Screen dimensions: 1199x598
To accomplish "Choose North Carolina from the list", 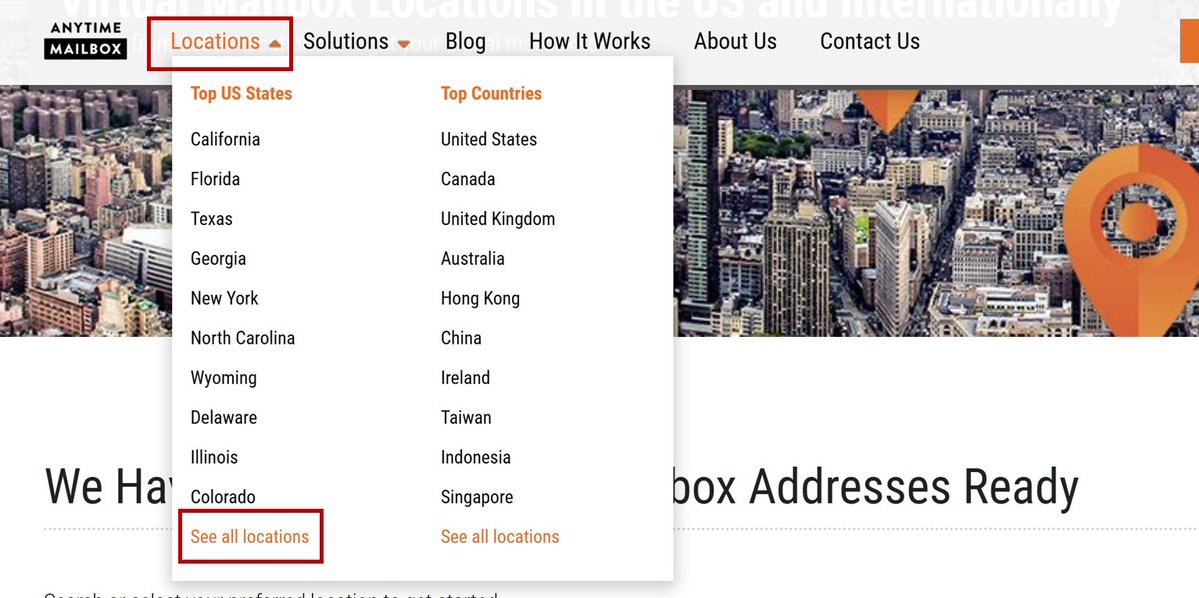I will point(242,338).
